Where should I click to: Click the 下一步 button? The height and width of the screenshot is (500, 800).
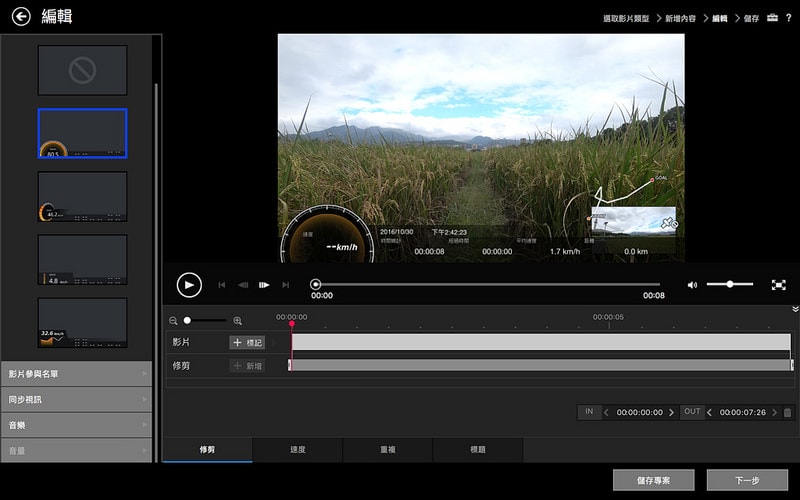(746, 480)
